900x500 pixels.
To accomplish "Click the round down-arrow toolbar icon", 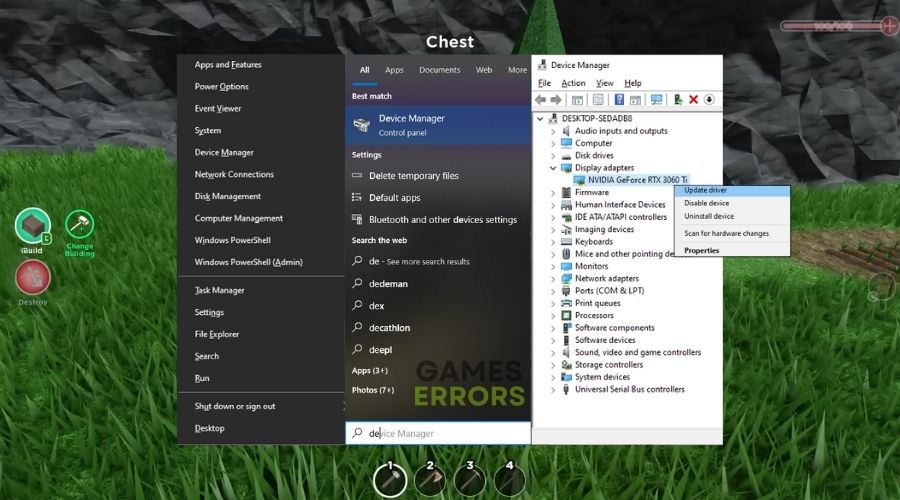I will (709, 99).
